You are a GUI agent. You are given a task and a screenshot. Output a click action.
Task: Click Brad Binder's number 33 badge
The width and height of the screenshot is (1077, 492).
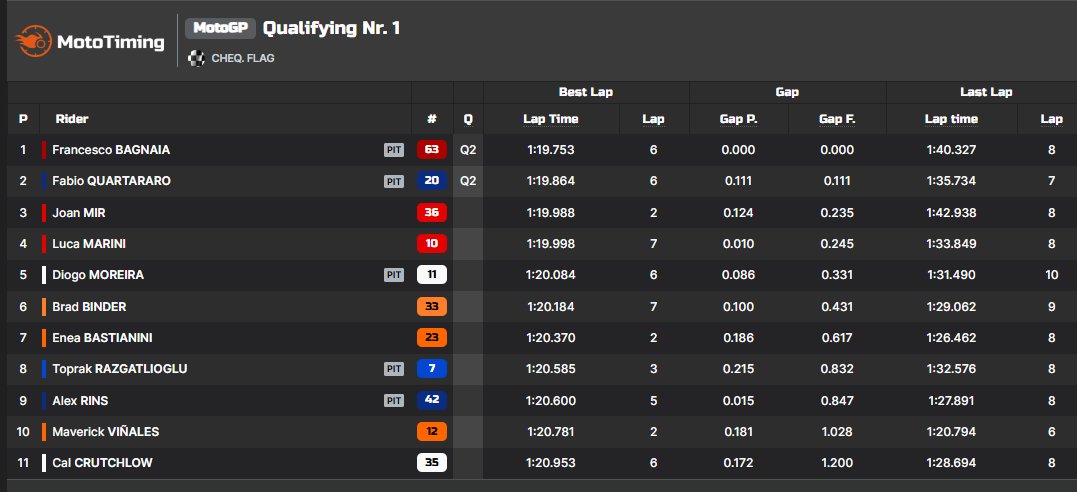(x=431, y=306)
